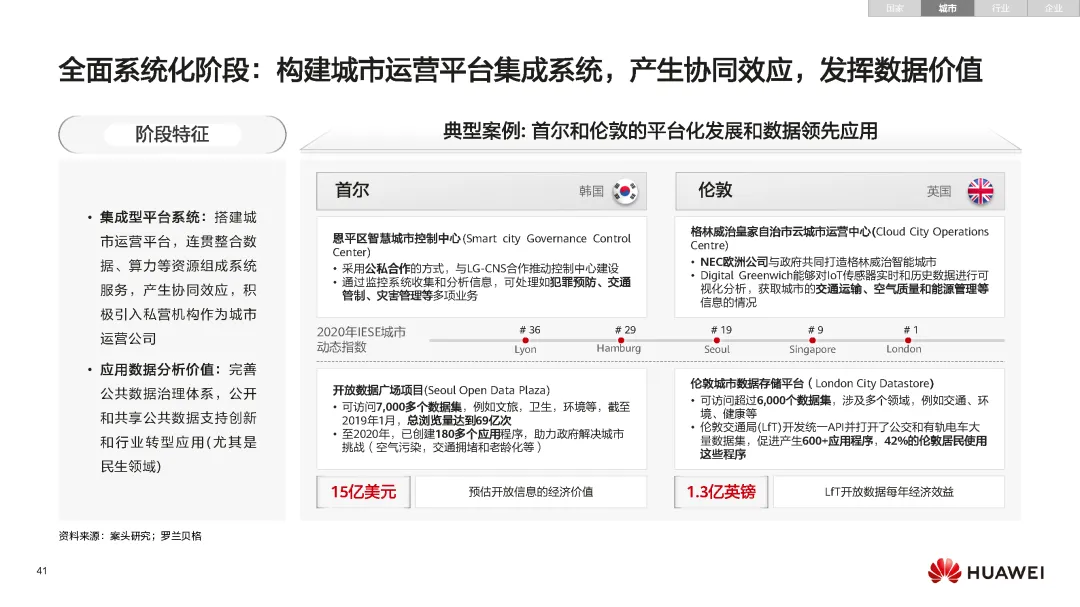Click the 15亿美元 value box
Screen dimensions: 1080x607
(364, 492)
